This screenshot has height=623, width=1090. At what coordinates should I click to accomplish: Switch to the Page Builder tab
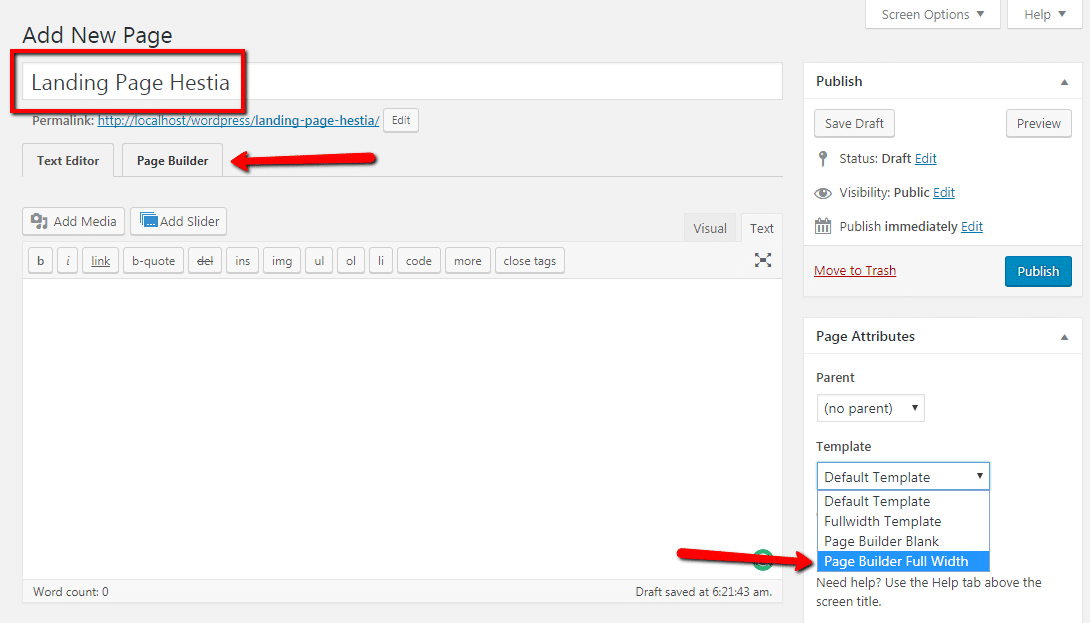click(x=171, y=160)
